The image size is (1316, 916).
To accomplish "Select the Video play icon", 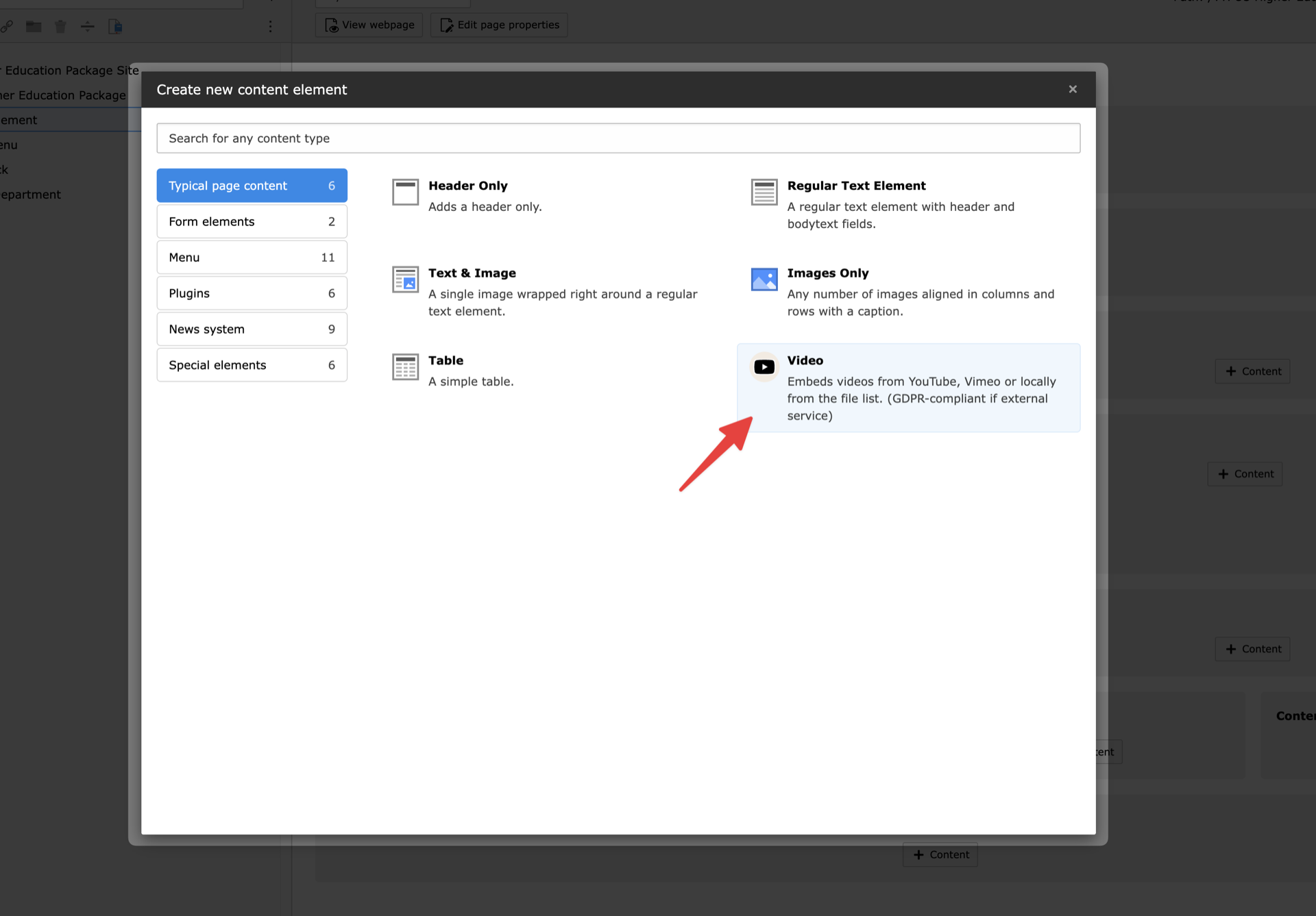I will pyautogui.click(x=764, y=367).
